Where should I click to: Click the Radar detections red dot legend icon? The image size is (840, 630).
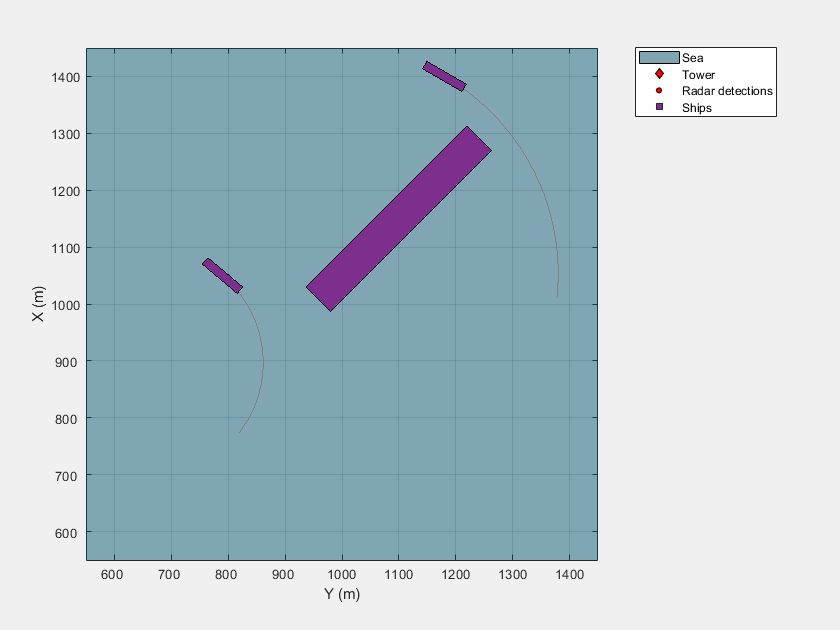pyautogui.click(x=659, y=91)
